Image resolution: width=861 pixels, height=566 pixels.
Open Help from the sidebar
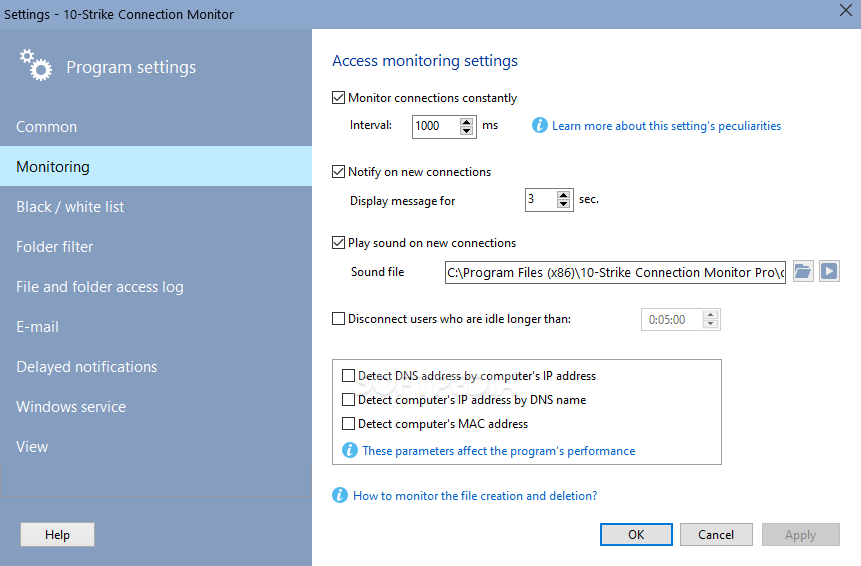pyautogui.click(x=57, y=535)
